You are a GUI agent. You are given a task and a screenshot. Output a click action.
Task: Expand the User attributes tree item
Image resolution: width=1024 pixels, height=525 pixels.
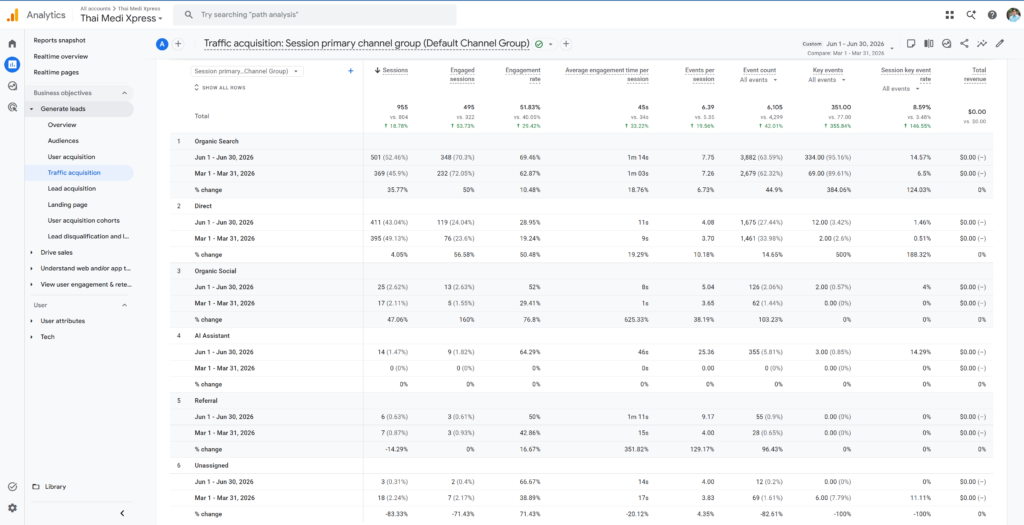pos(32,321)
